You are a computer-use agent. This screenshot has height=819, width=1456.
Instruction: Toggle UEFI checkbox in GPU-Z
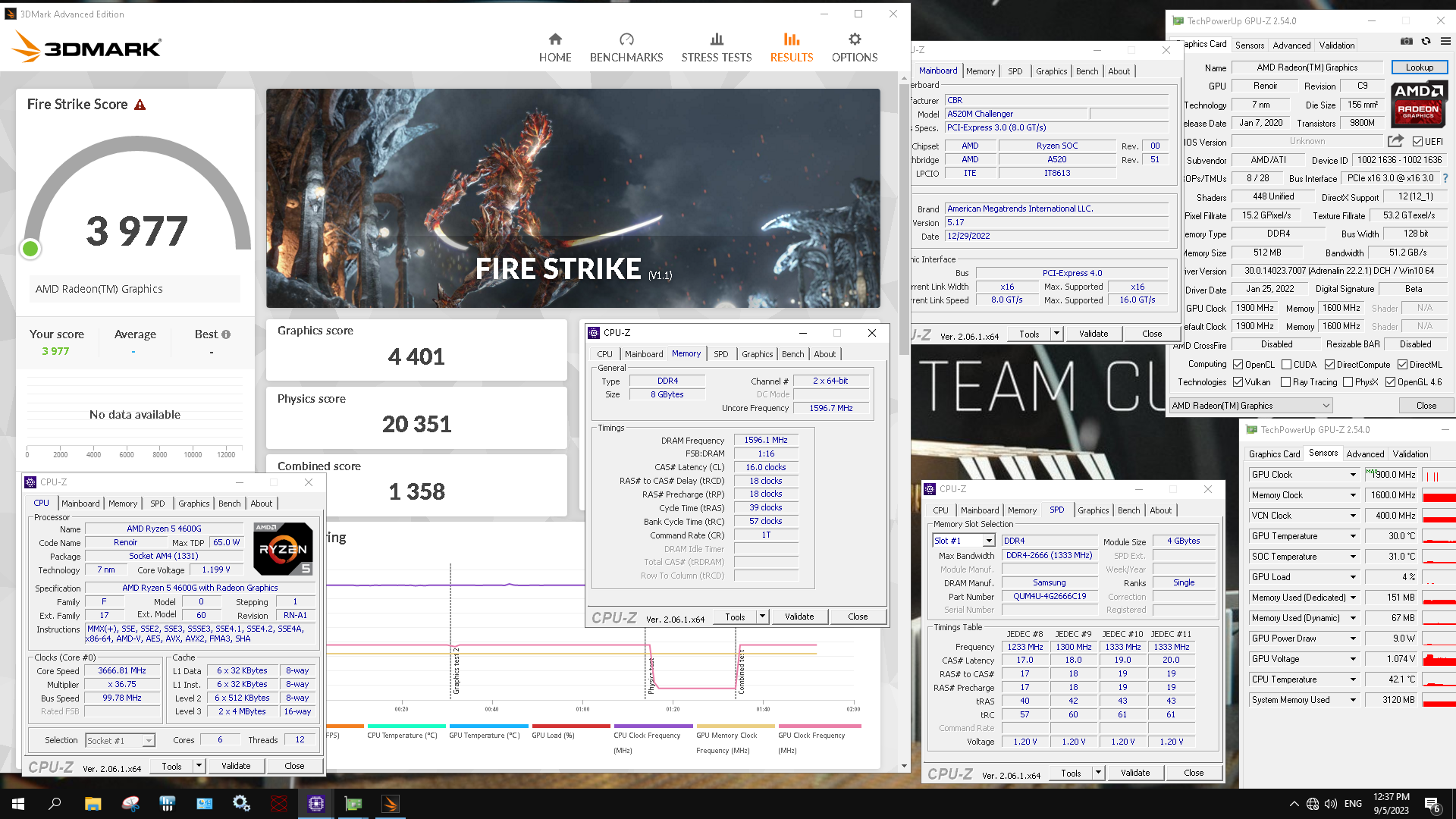point(1417,142)
